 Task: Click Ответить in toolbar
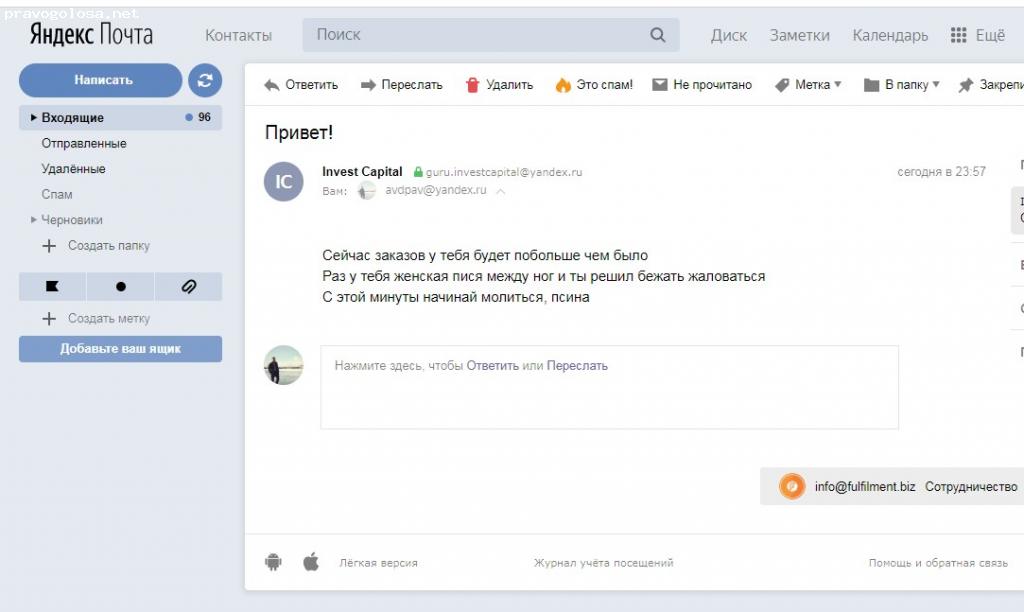(x=301, y=85)
